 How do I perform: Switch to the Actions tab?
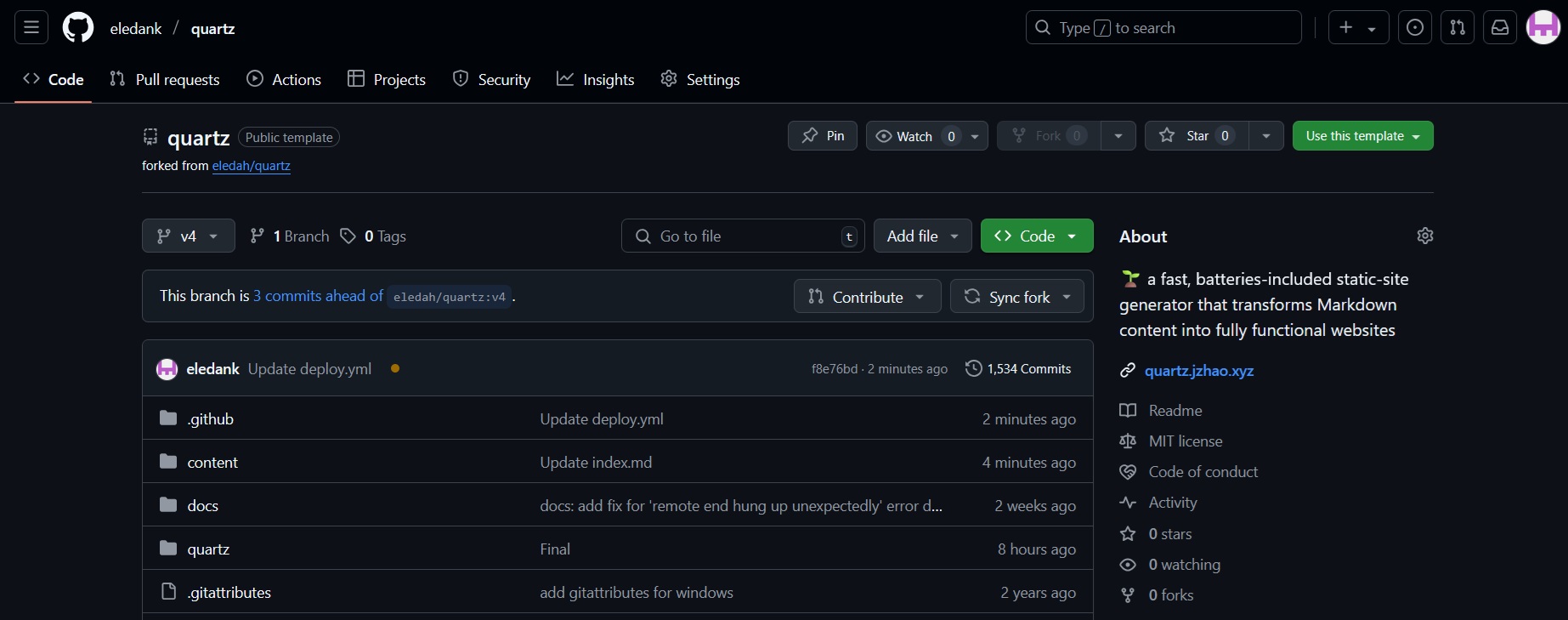click(x=284, y=79)
